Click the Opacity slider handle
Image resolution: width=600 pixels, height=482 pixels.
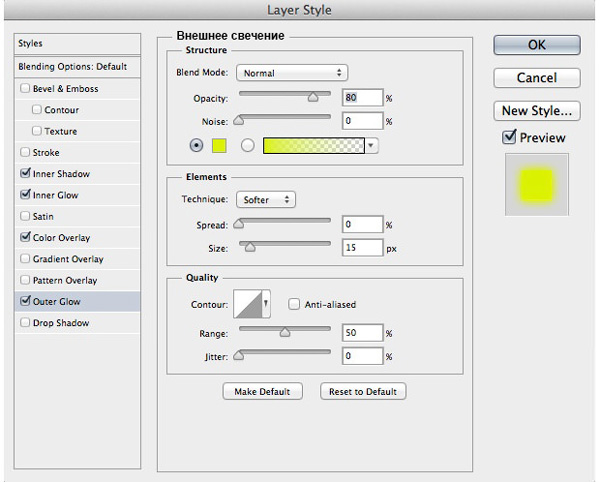313,98
